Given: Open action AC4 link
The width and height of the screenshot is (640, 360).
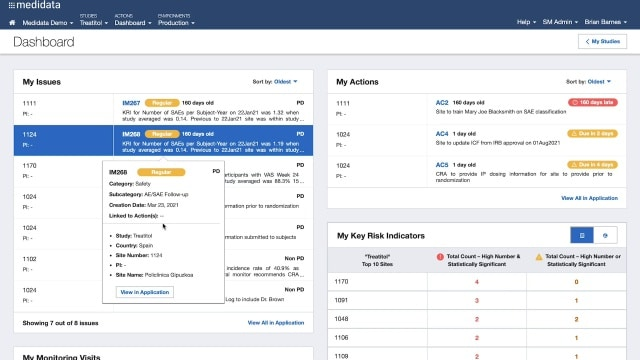Looking at the screenshot, I should (442, 134).
